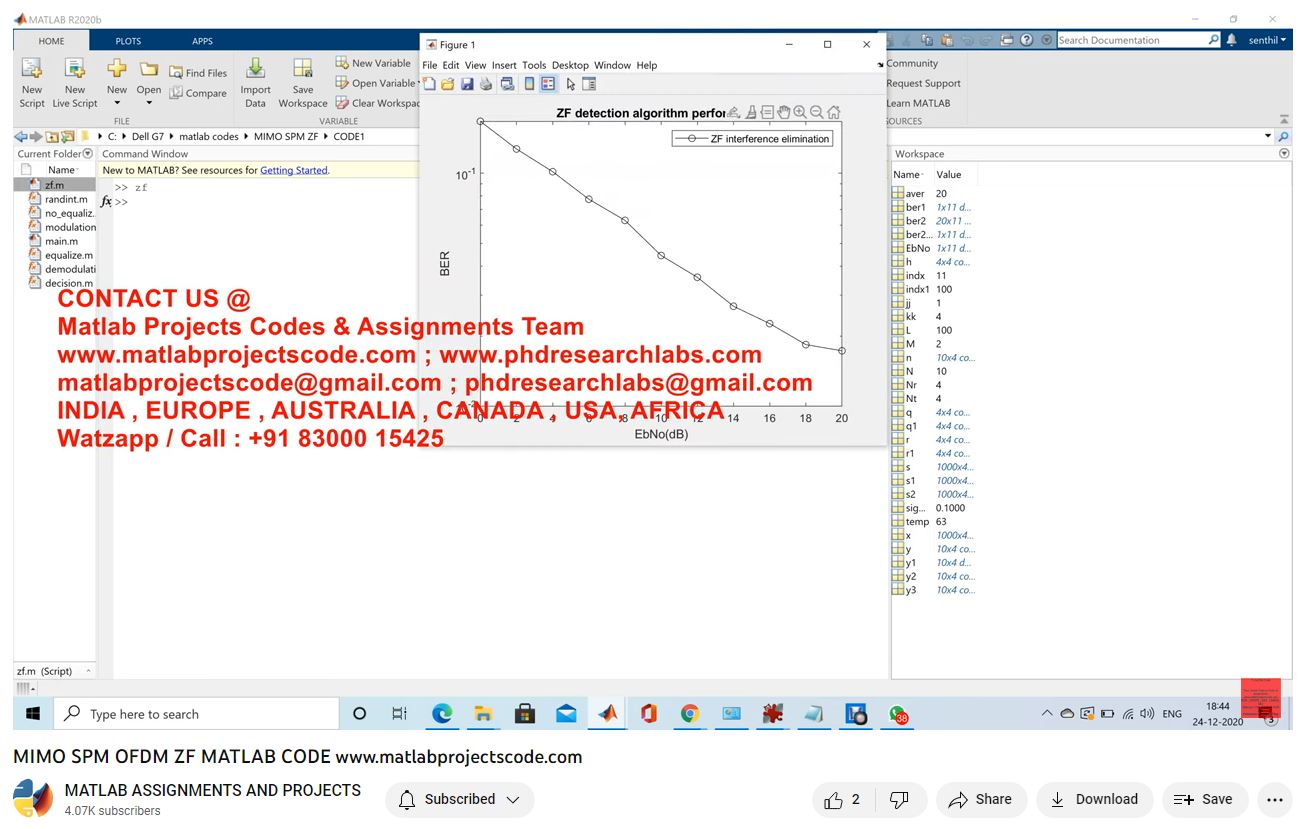
Task: Open the Current Folder panel actions dropdown
Action: click(x=88, y=154)
